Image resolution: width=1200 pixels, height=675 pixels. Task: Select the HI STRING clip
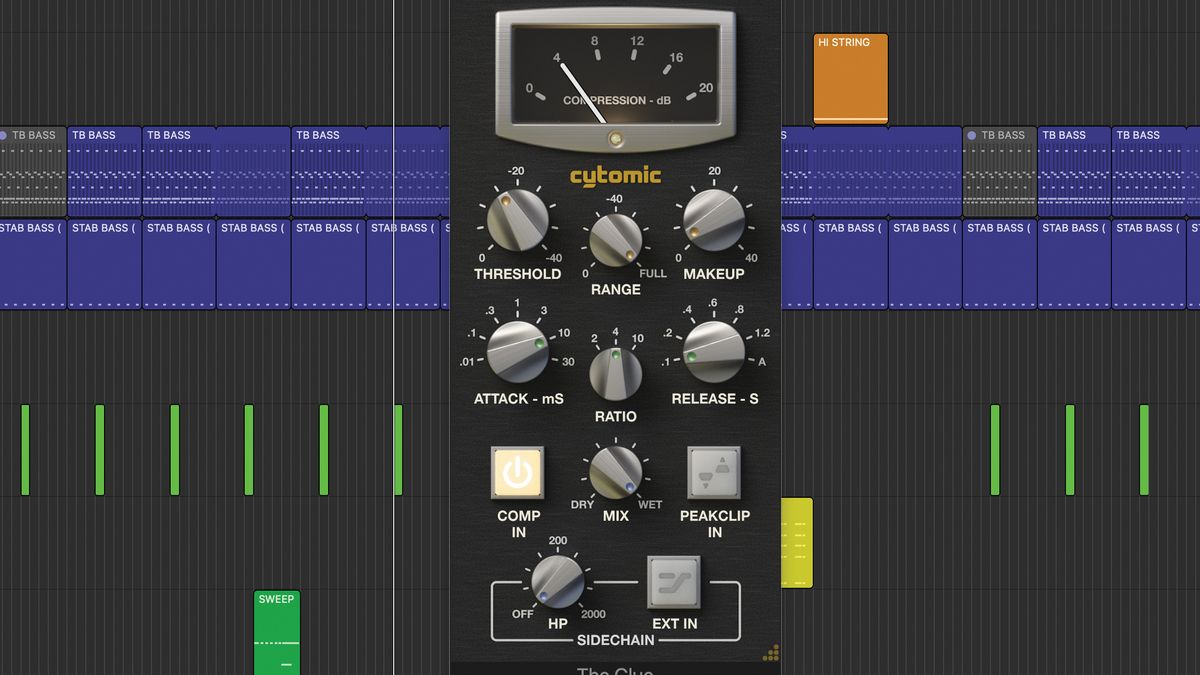(x=849, y=77)
